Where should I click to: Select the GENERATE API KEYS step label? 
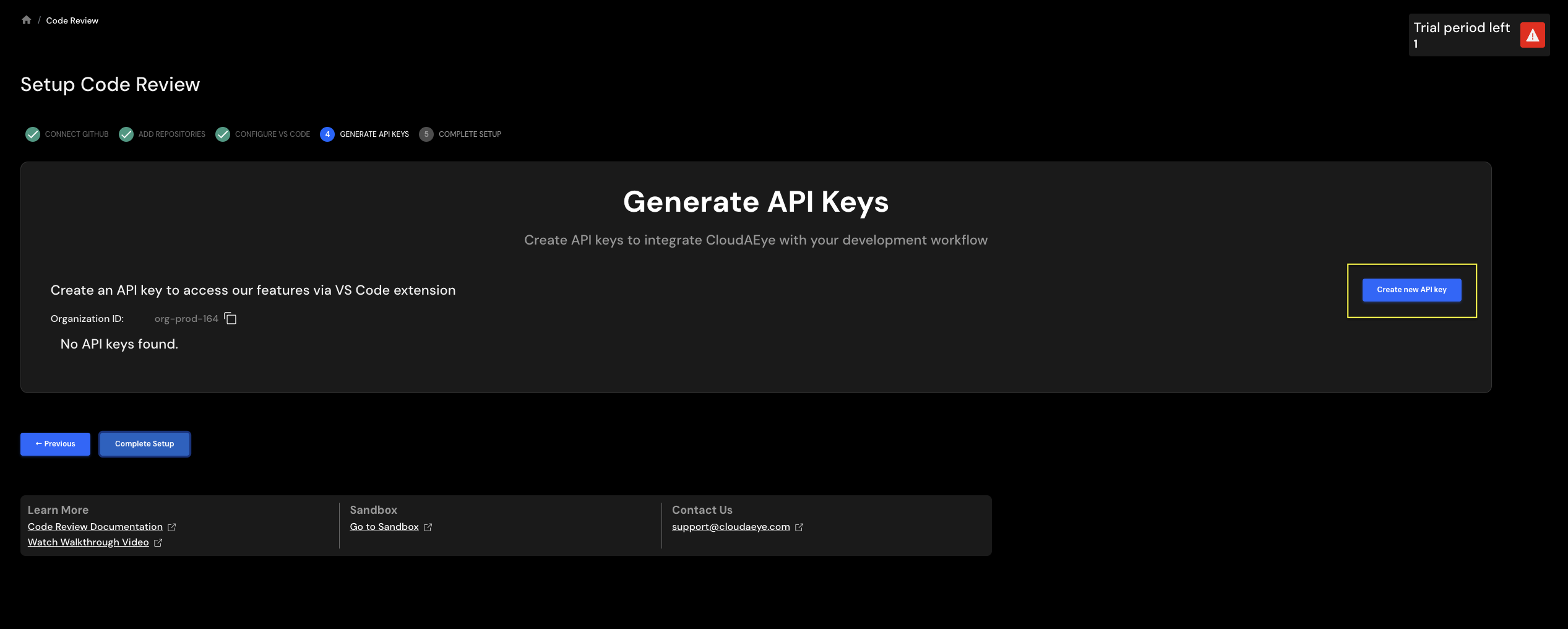(374, 134)
